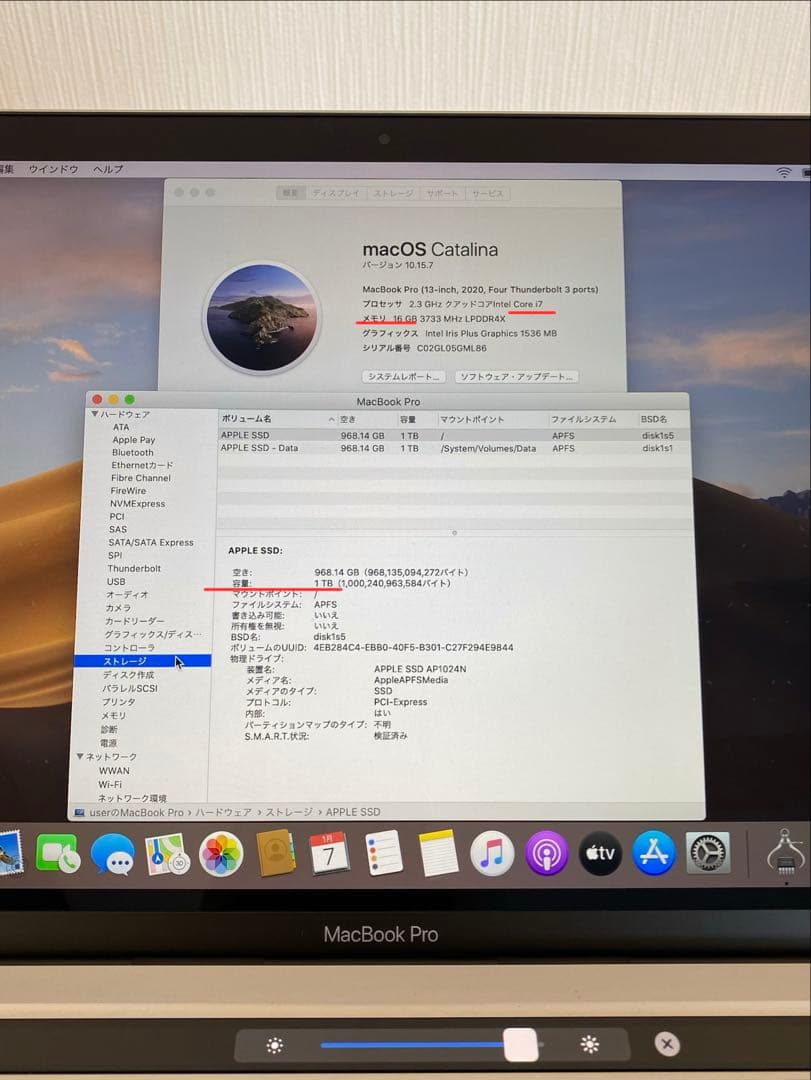The height and width of the screenshot is (1080, 811).
Task: Open the Apple TV app in the Dock
Action: 600,852
